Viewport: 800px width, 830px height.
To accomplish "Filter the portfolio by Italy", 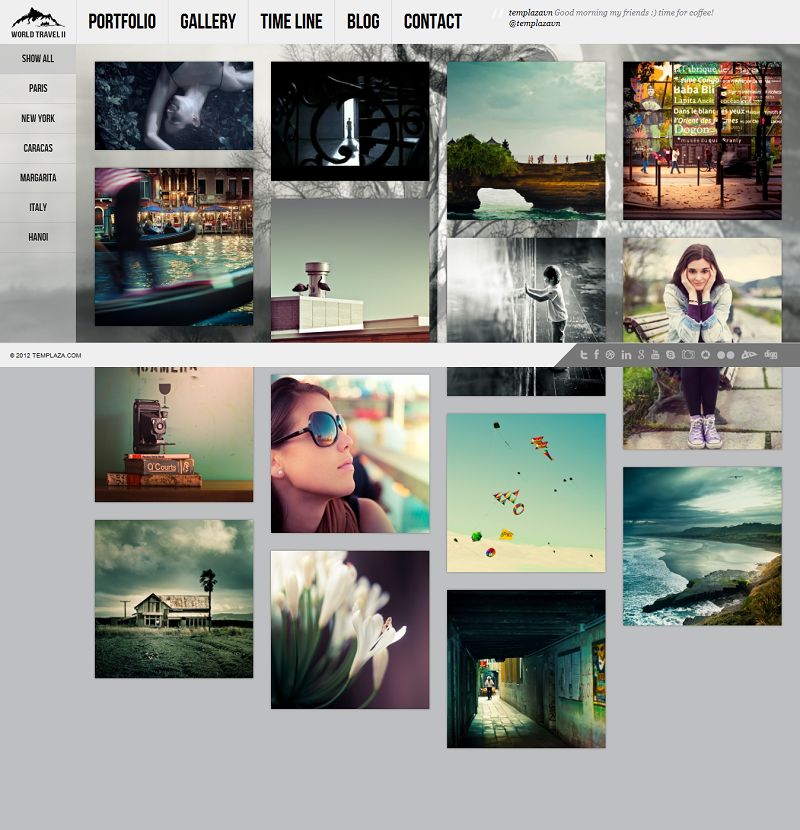I will 38,208.
